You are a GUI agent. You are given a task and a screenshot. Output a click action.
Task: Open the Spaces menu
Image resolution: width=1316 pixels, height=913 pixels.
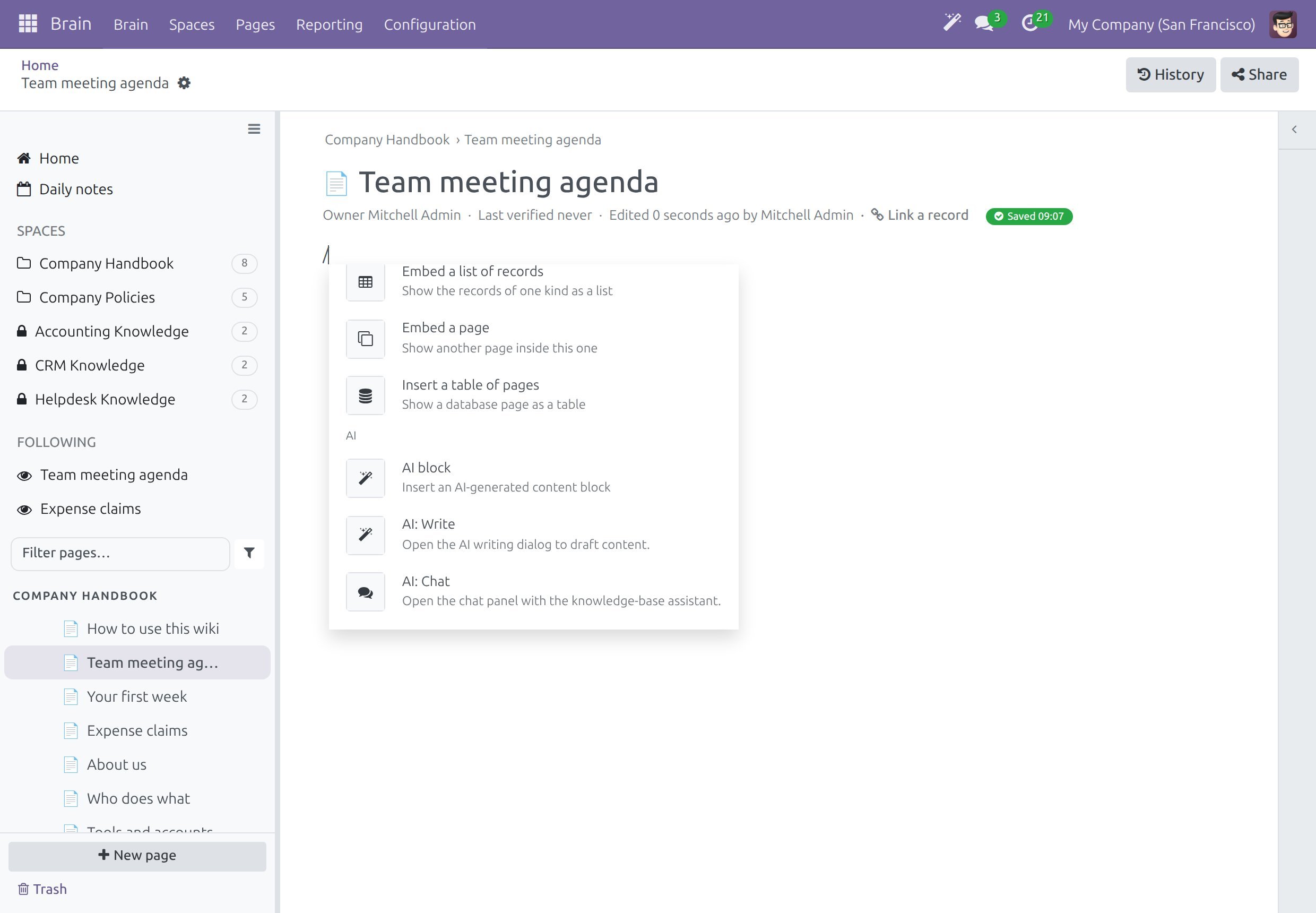192,24
